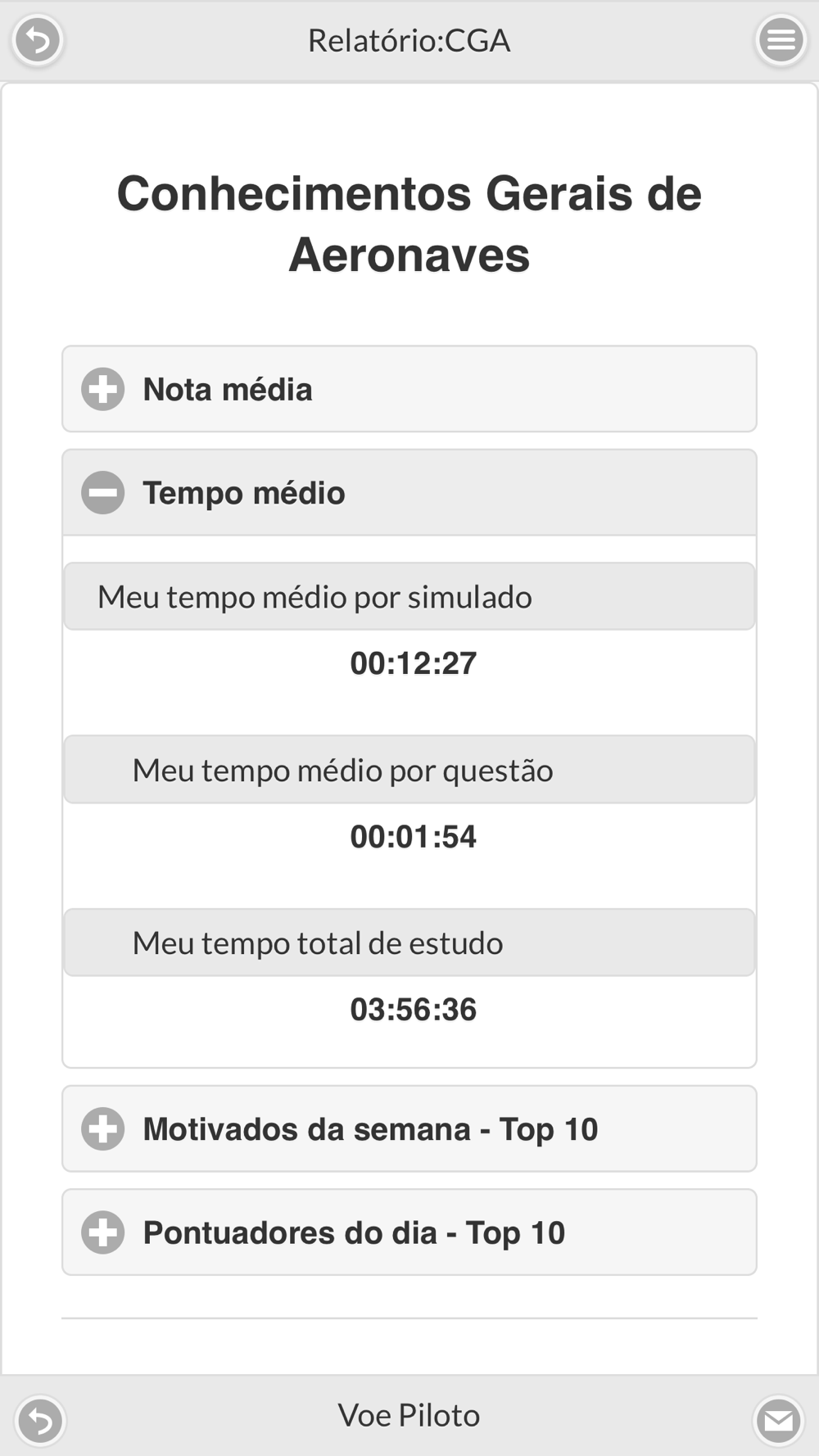Screen dimensions: 819x1456
Task: Select Meu tempo médio por questão row
Action: pos(409,769)
